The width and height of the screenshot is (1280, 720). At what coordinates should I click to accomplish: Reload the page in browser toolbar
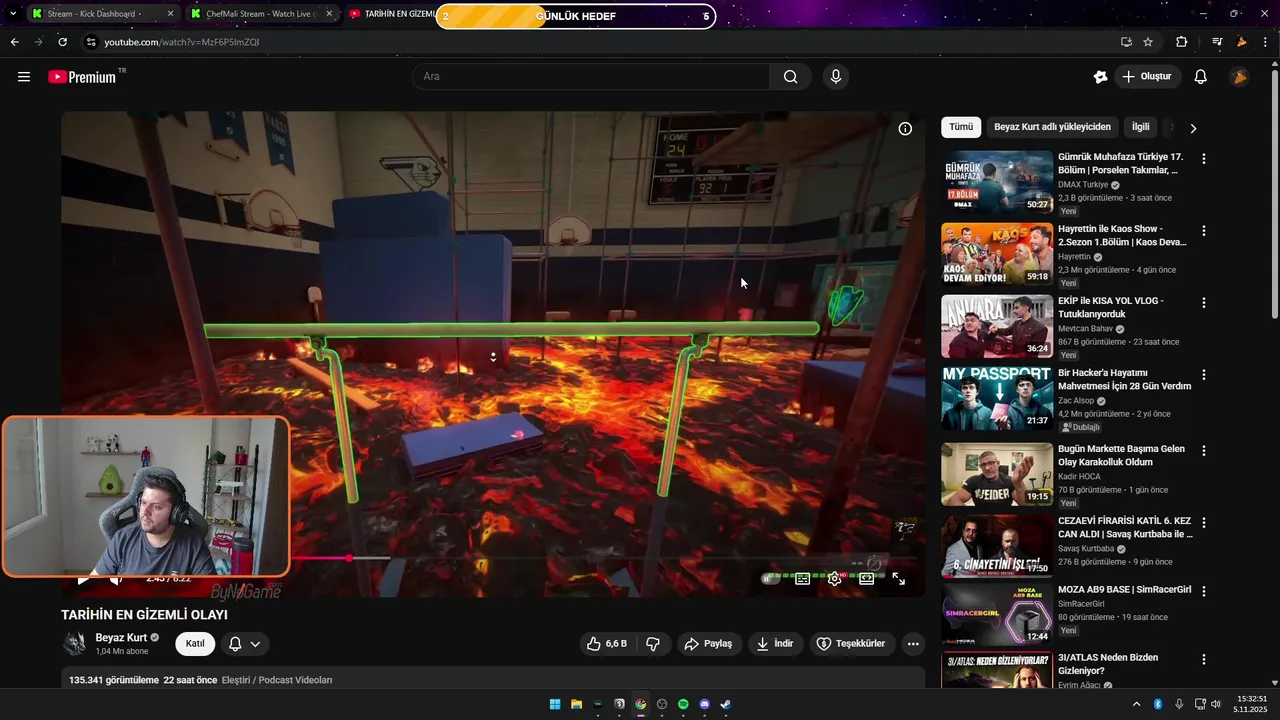[x=63, y=42]
